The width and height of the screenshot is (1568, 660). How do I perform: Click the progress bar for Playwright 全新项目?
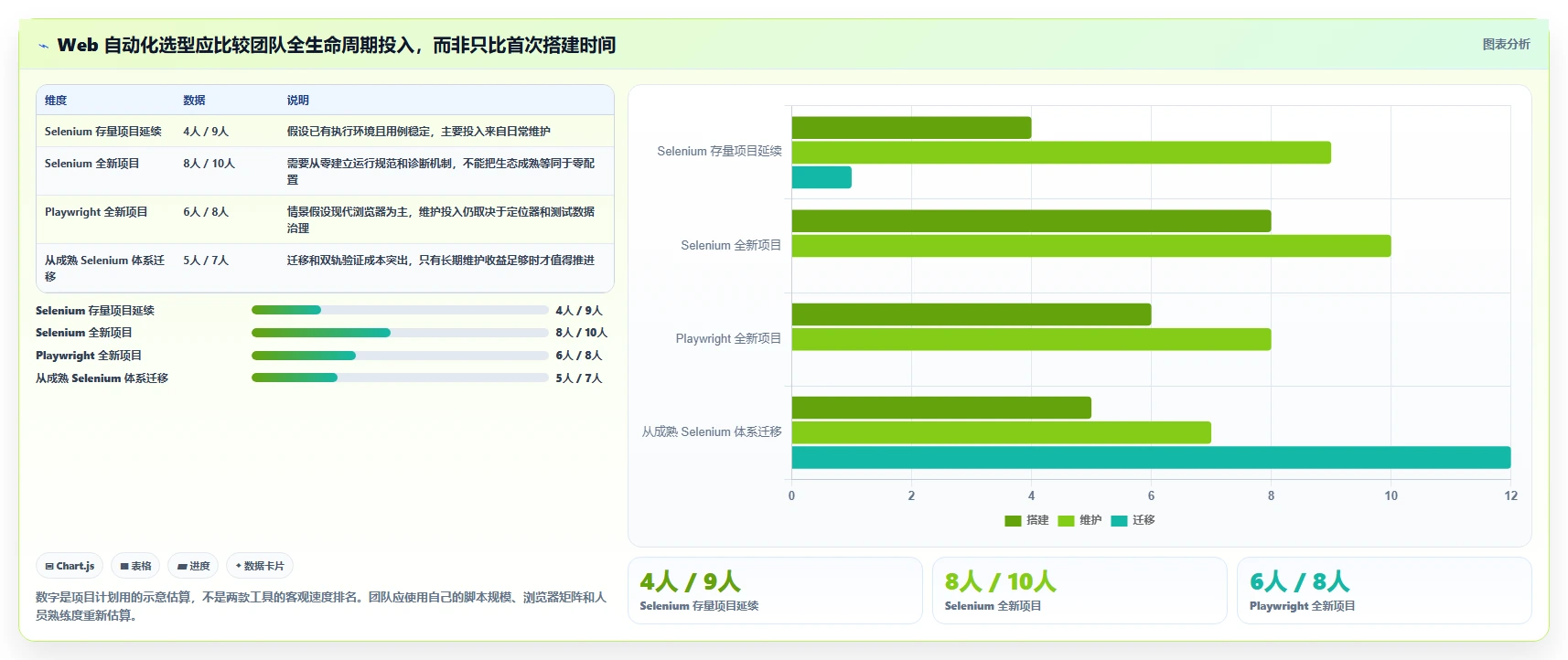400,356
